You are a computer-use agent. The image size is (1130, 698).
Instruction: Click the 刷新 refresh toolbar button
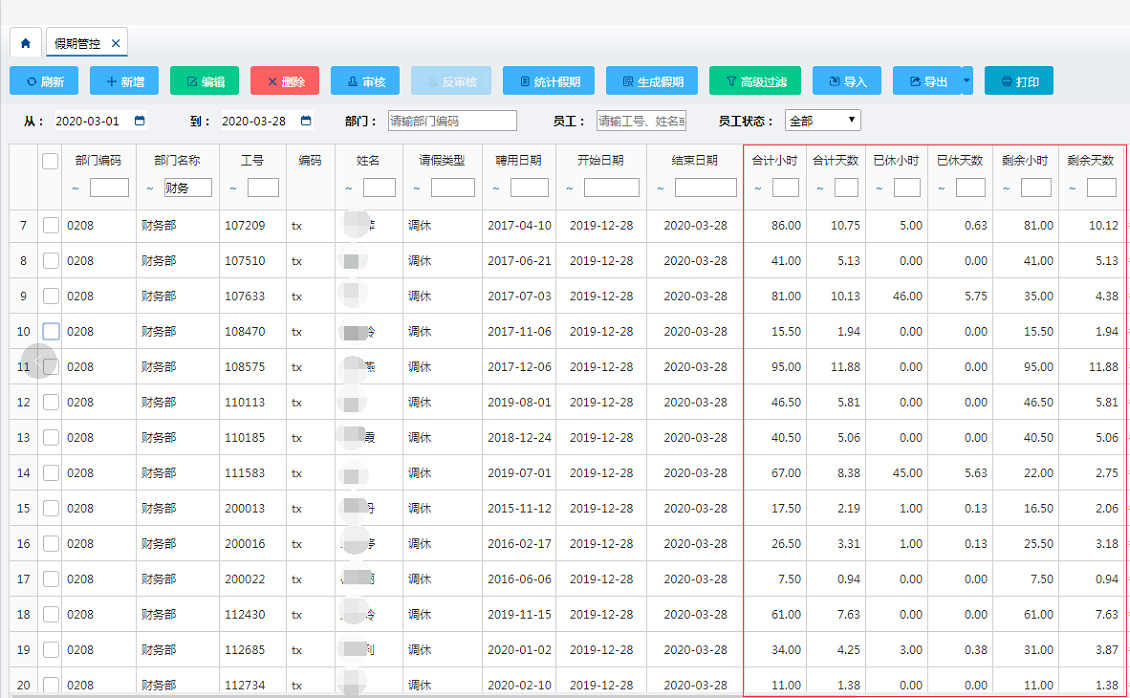click(44, 81)
